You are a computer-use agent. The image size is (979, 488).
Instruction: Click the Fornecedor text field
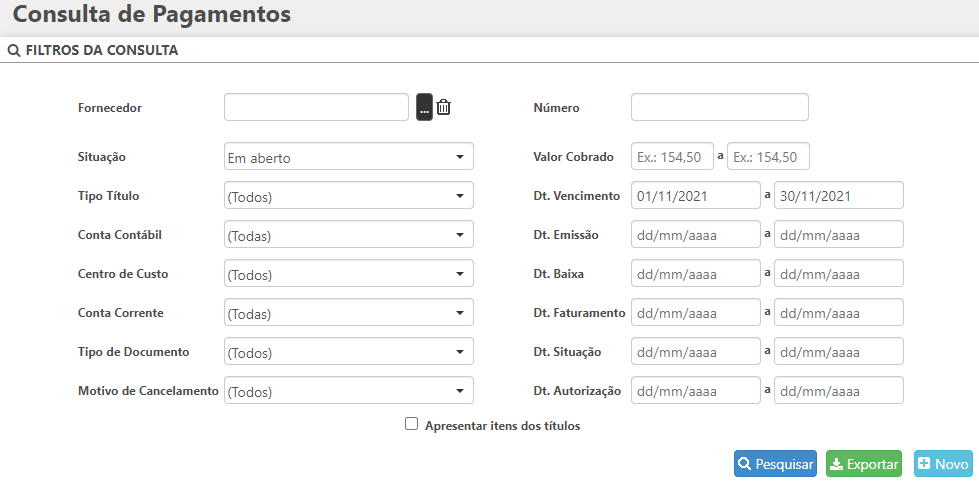(x=316, y=107)
